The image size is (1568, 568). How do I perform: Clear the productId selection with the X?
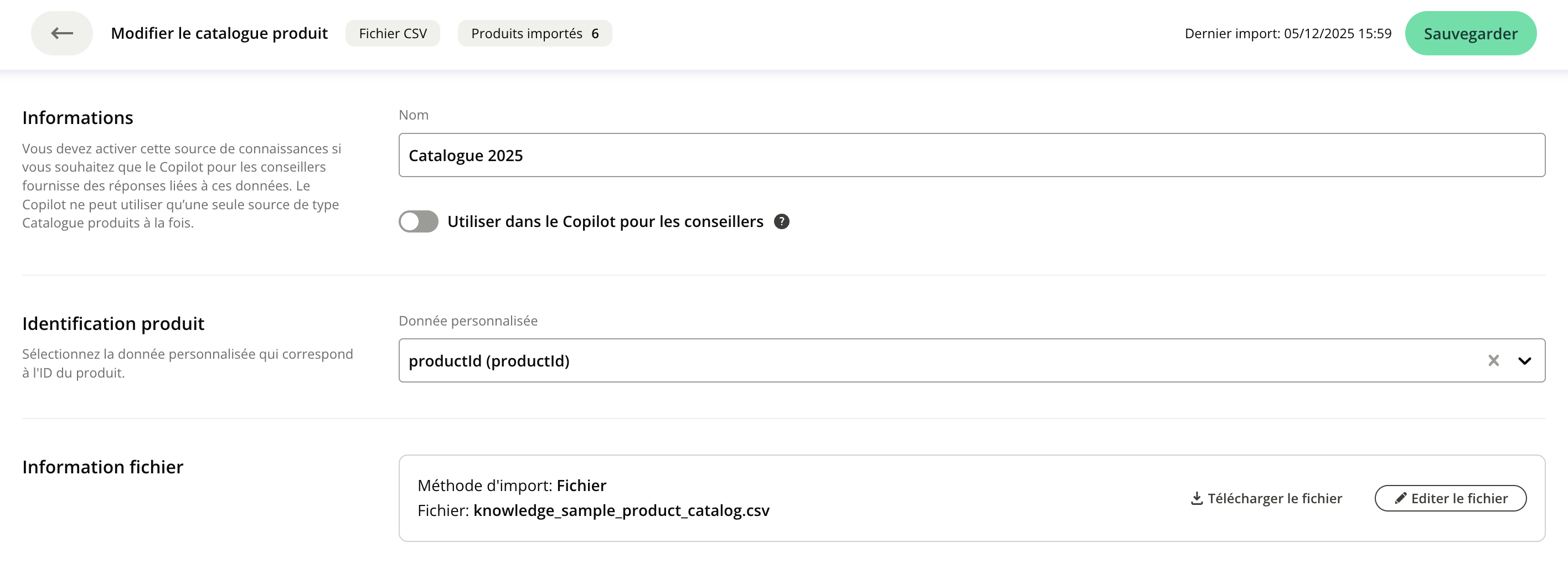click(x=1493, y=361)
